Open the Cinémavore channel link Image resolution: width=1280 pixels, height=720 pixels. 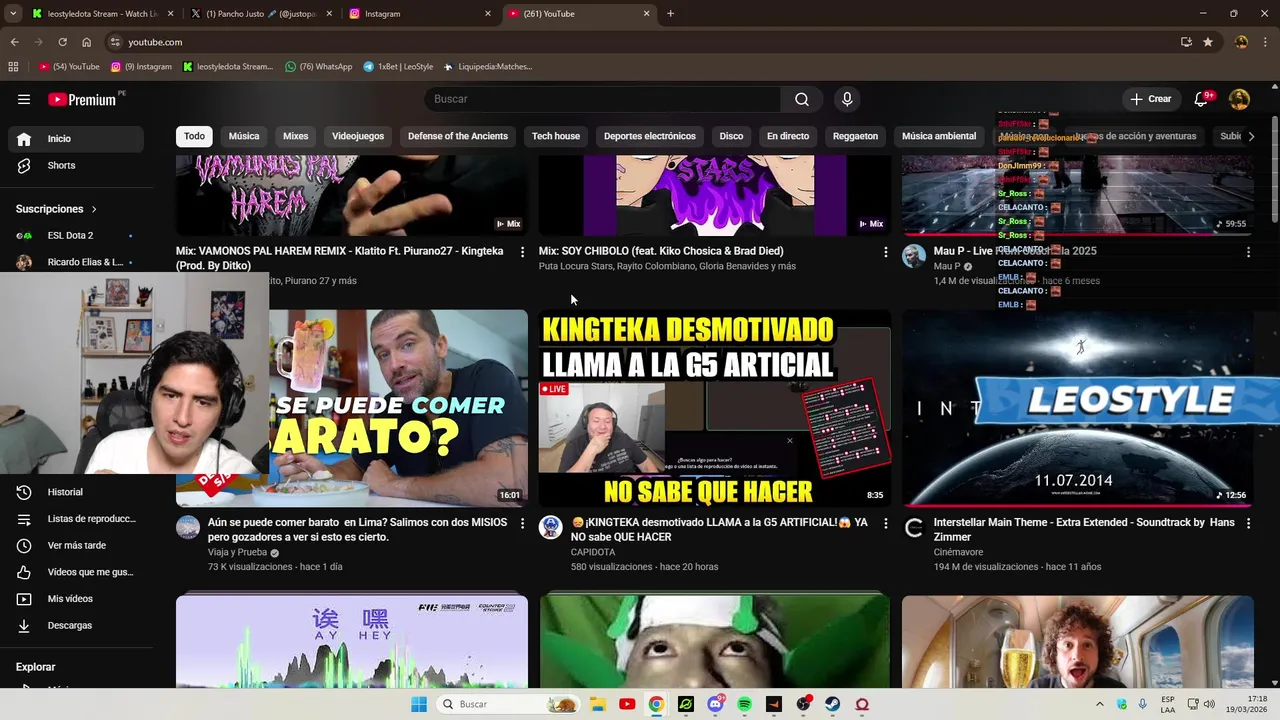[958, 552]
